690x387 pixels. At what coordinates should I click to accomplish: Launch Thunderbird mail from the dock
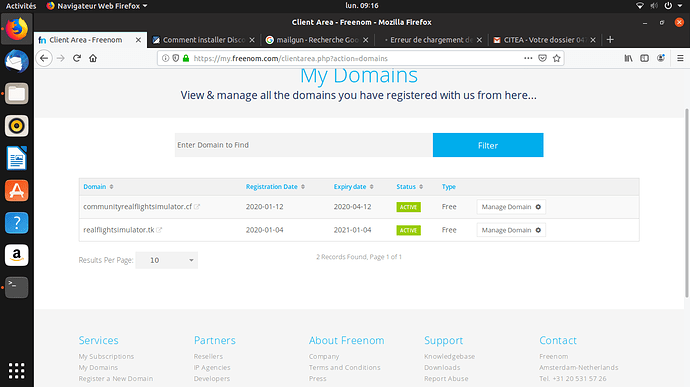(x=17, y=61)
